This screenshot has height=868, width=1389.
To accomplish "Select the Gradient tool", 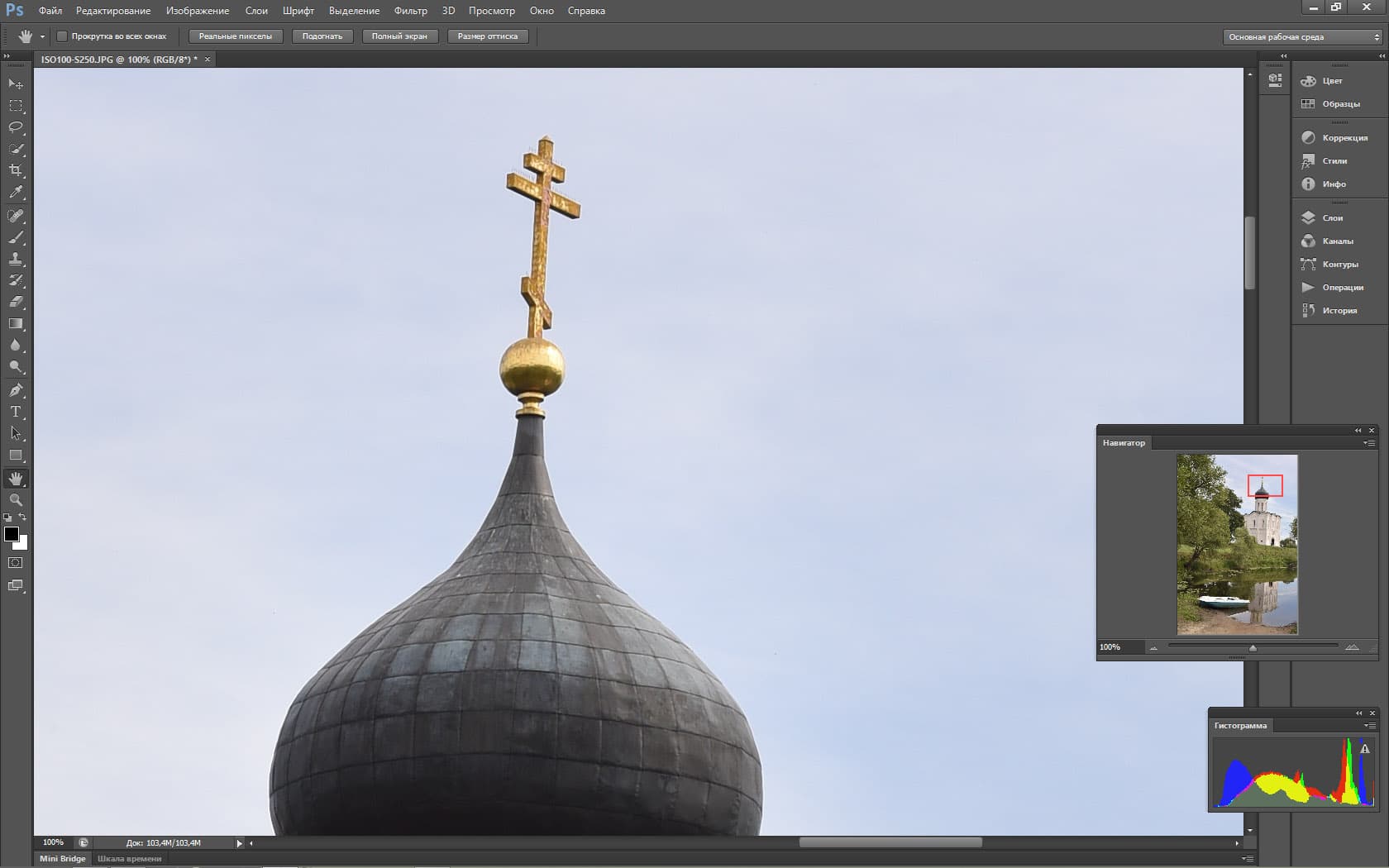I will (16, 323).
